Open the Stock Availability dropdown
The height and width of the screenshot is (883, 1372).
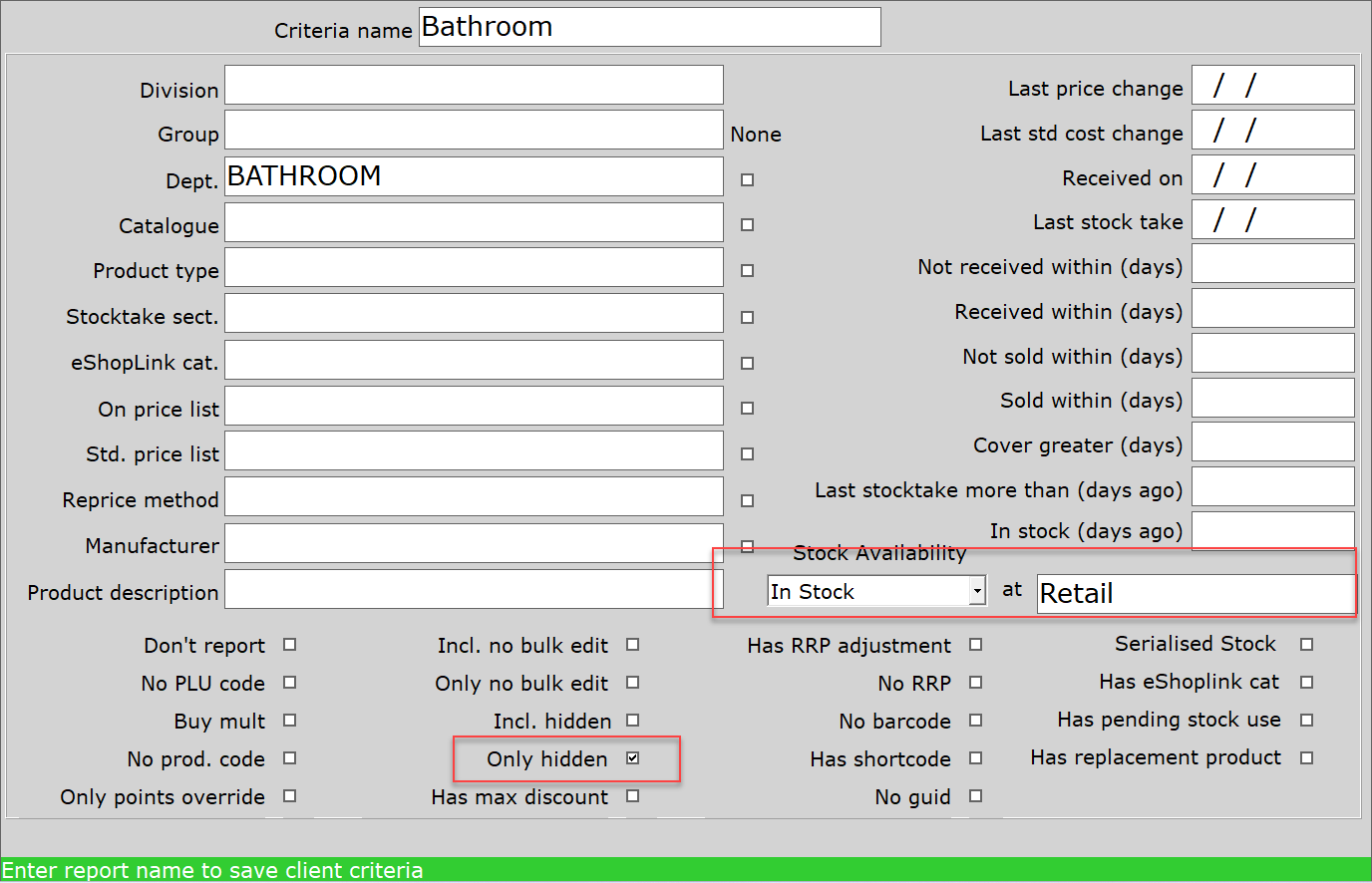point(975,590)
